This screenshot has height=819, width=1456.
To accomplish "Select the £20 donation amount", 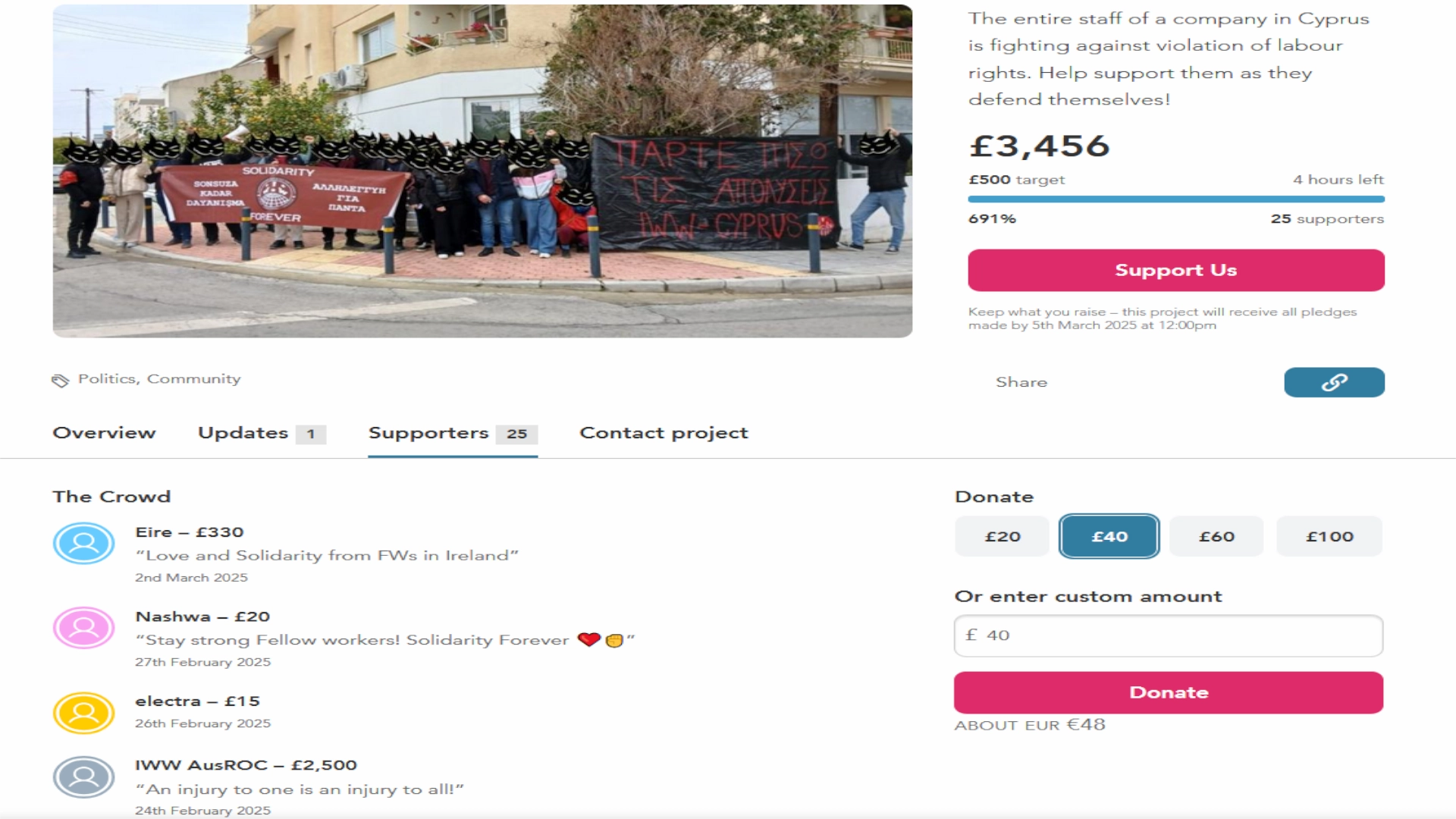I will click(1002, 536).
